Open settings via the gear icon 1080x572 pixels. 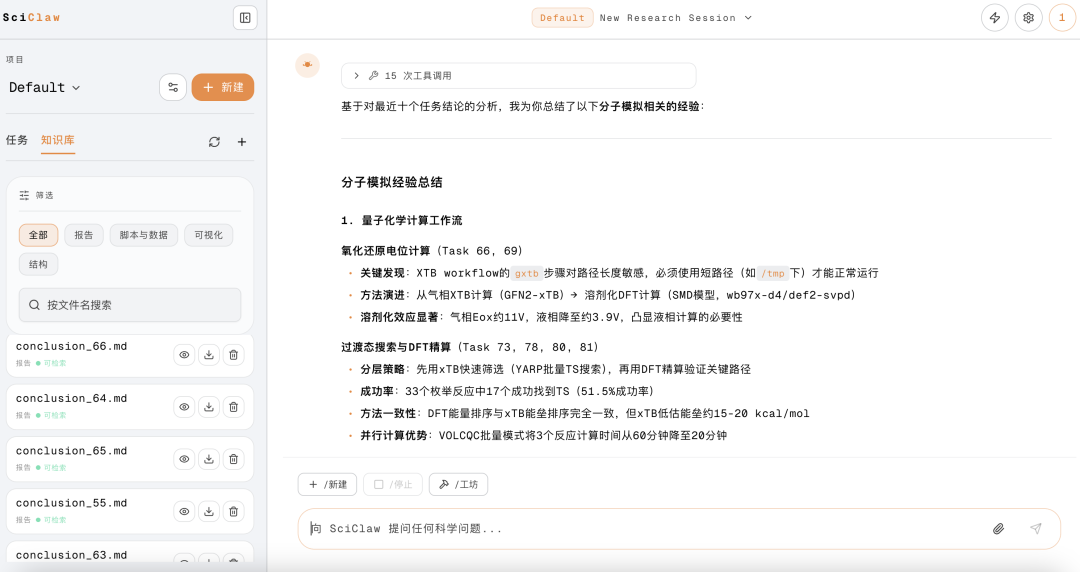click(x=1028, y=18)
